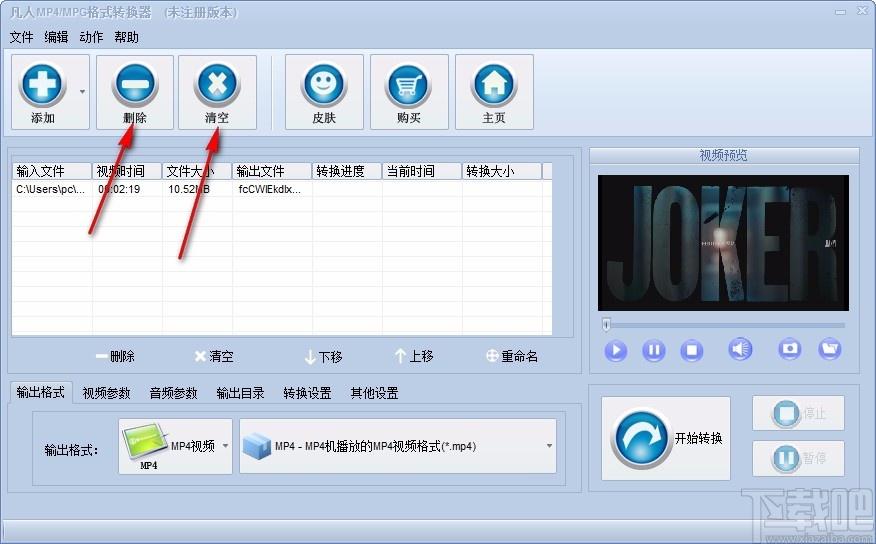Stop the preview video playback
876x544 pixels.
[x=692, y=351]
